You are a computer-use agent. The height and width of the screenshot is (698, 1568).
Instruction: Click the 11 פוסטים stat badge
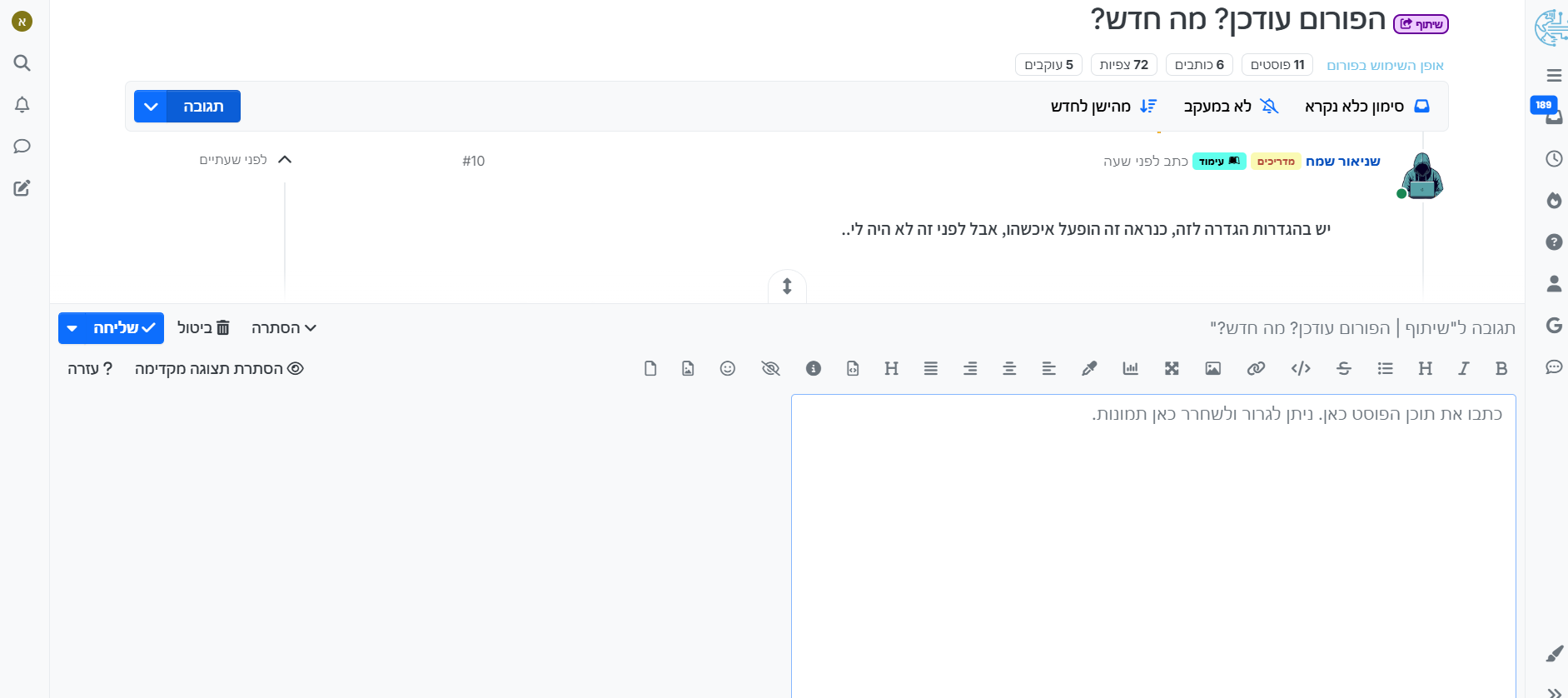click(1277, 65)
